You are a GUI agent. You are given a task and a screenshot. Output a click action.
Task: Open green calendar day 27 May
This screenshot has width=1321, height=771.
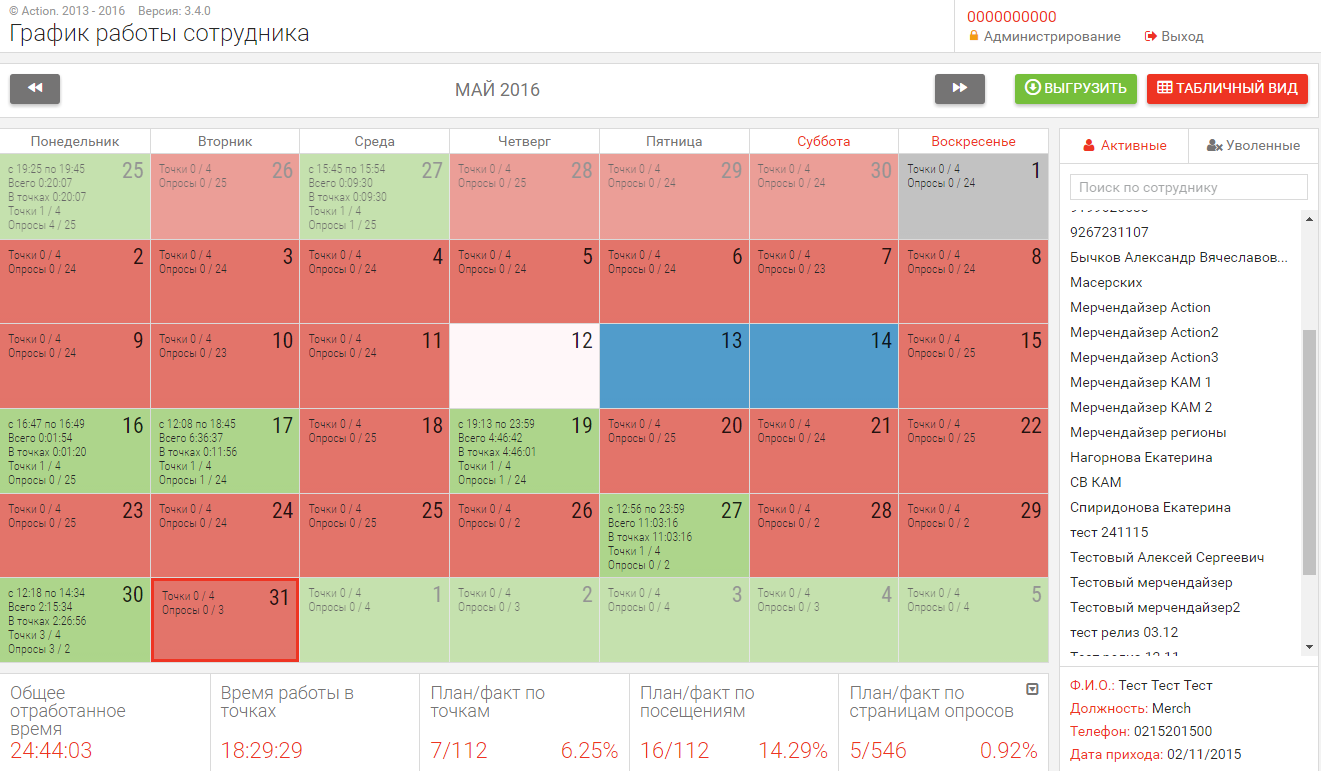674,535
